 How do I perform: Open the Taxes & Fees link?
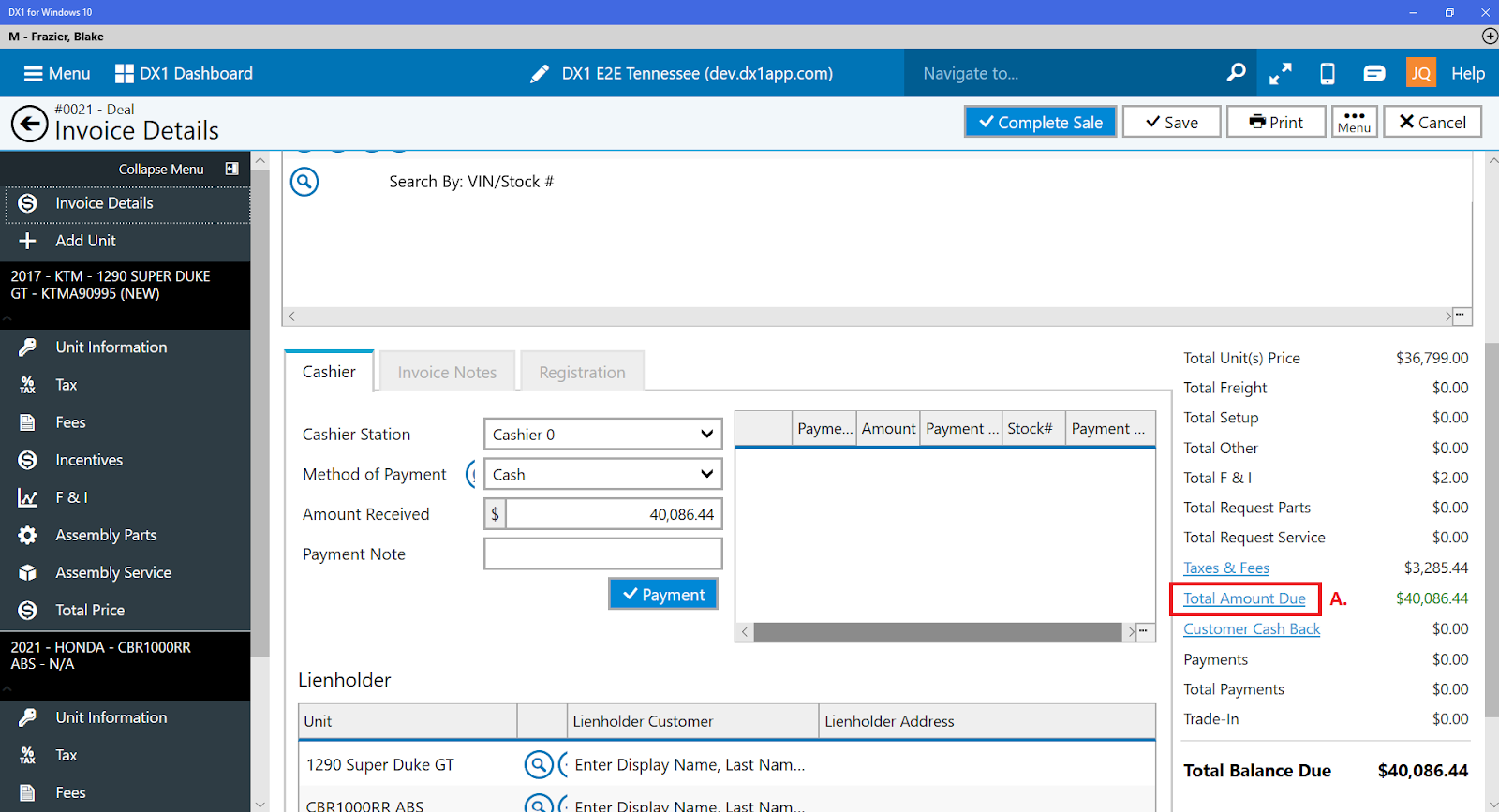coord(1226,568)
